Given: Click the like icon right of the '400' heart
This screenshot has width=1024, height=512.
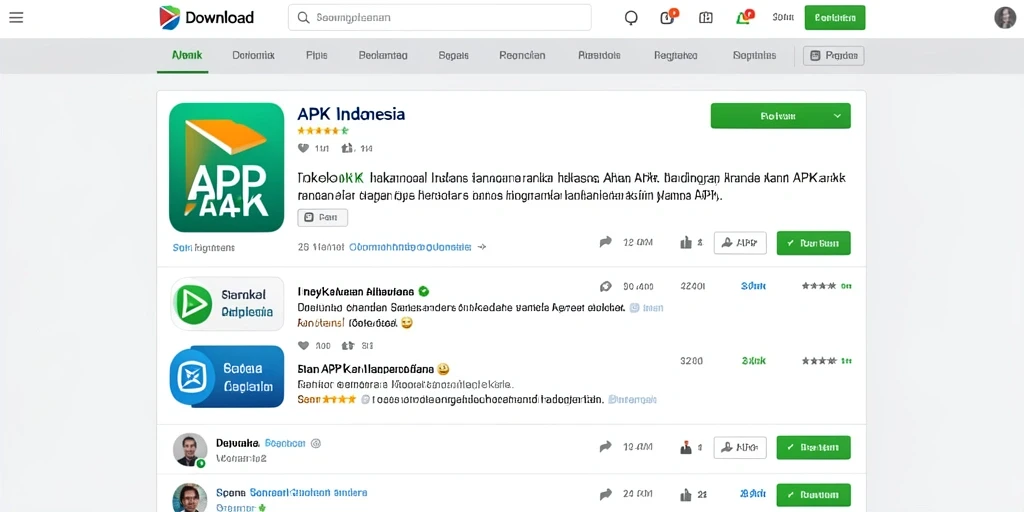Looking at the screenshot, I should (x=347, y=345).
